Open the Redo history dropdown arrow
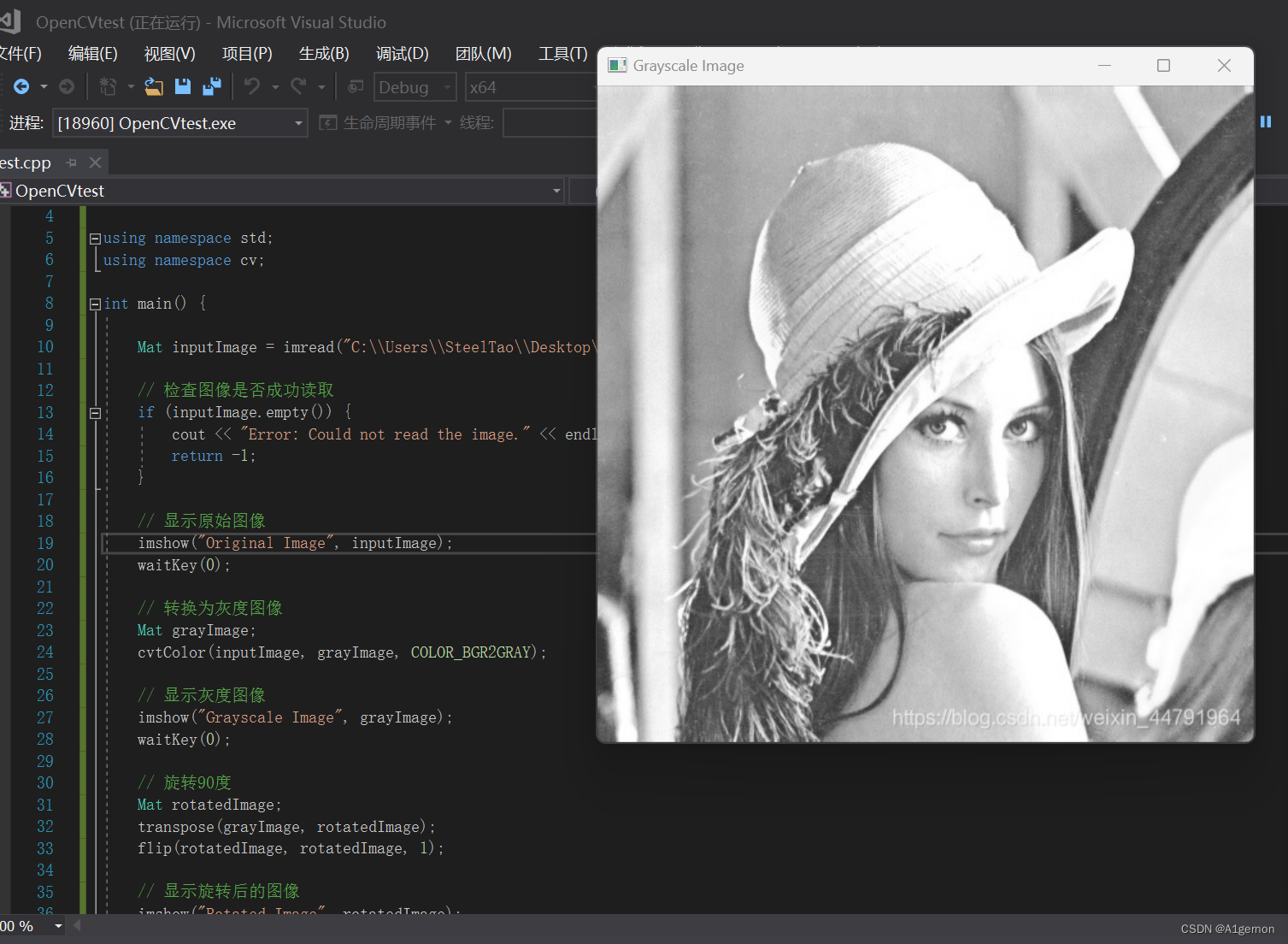 (321, 87)
